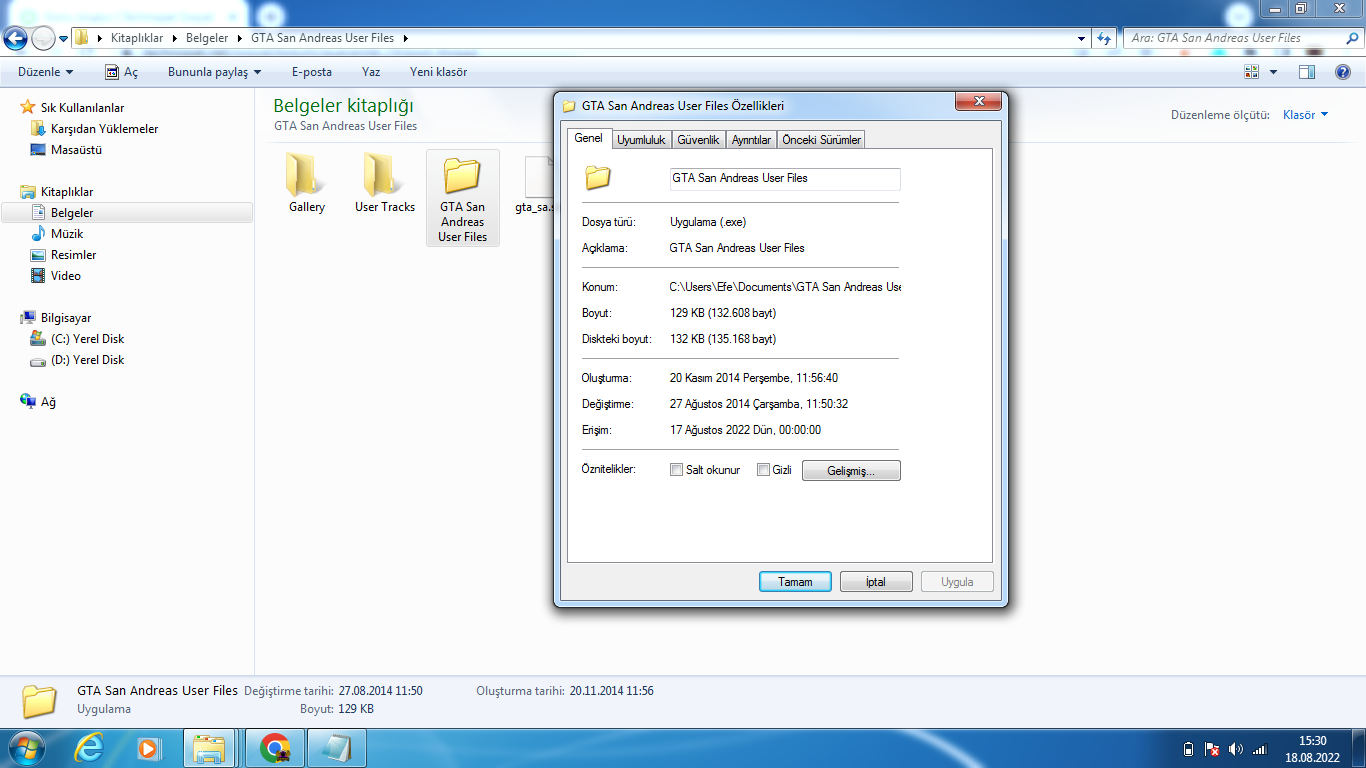The image size is (1366, 768).
Task: Click the Explorer forward arrow button
Action: [43, 38]
